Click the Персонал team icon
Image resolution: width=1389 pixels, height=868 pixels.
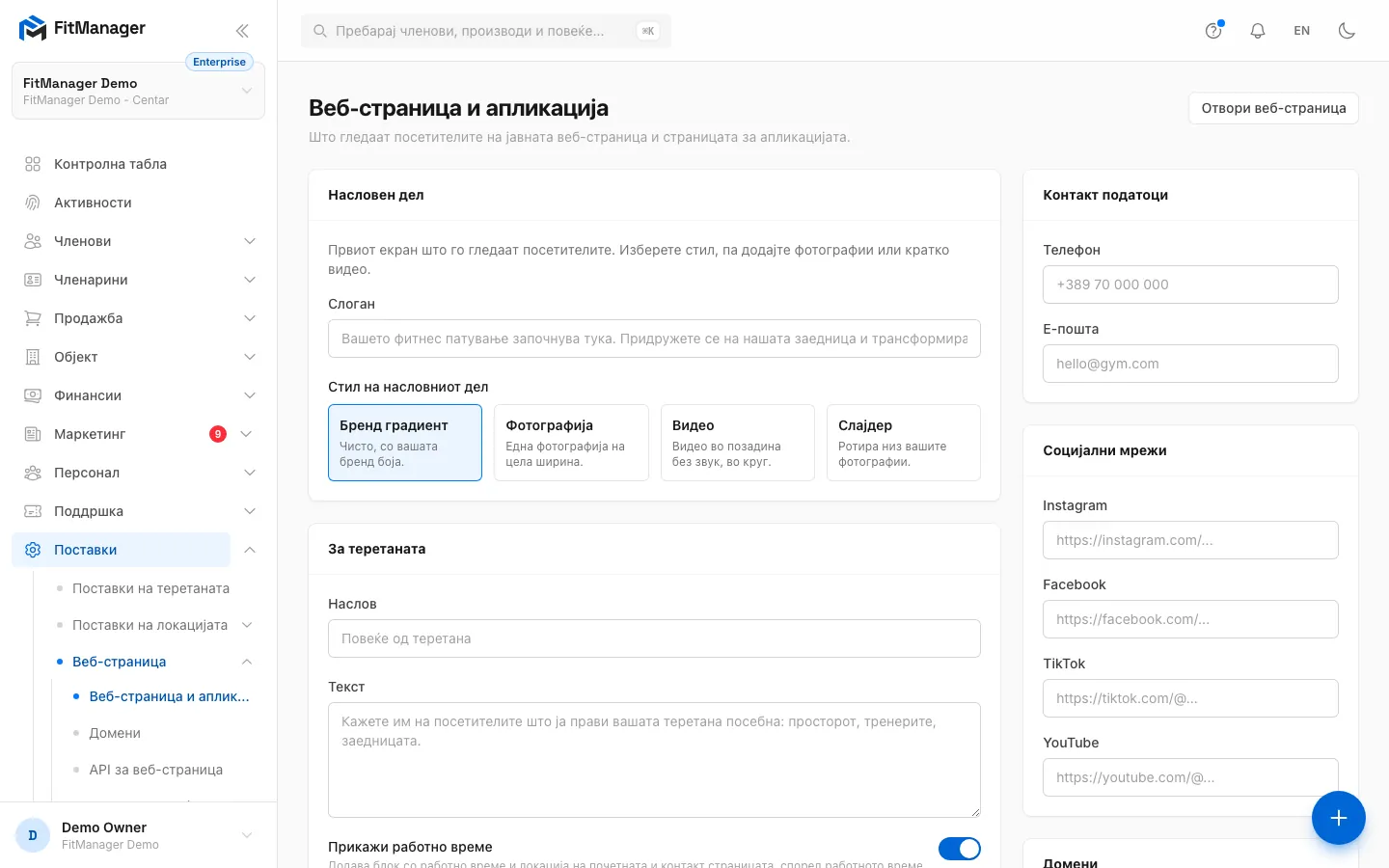pos(33,473)
